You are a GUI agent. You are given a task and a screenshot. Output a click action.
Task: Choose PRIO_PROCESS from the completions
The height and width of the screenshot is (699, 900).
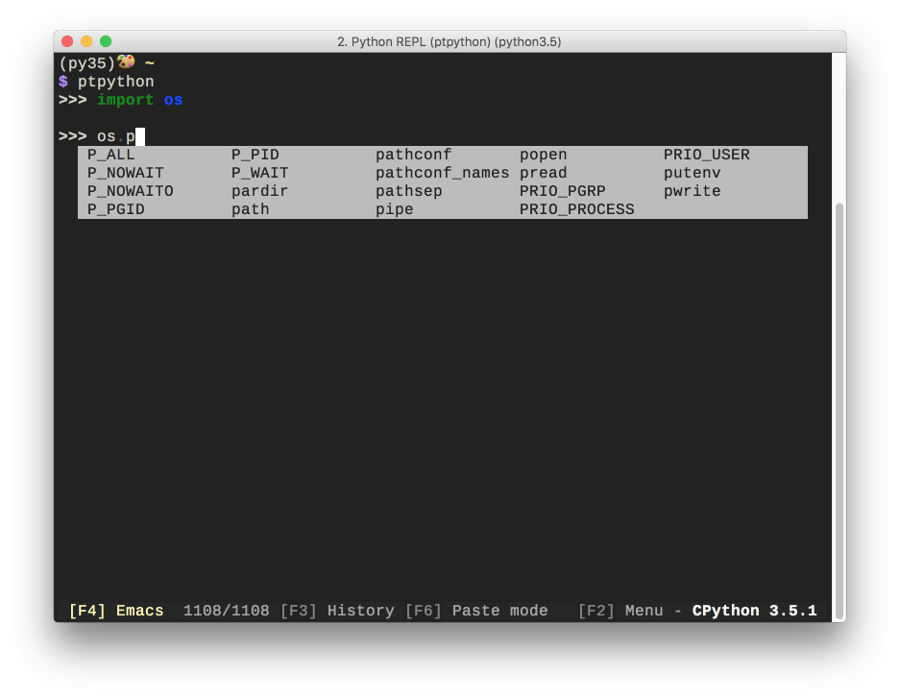tap(576, 209)
